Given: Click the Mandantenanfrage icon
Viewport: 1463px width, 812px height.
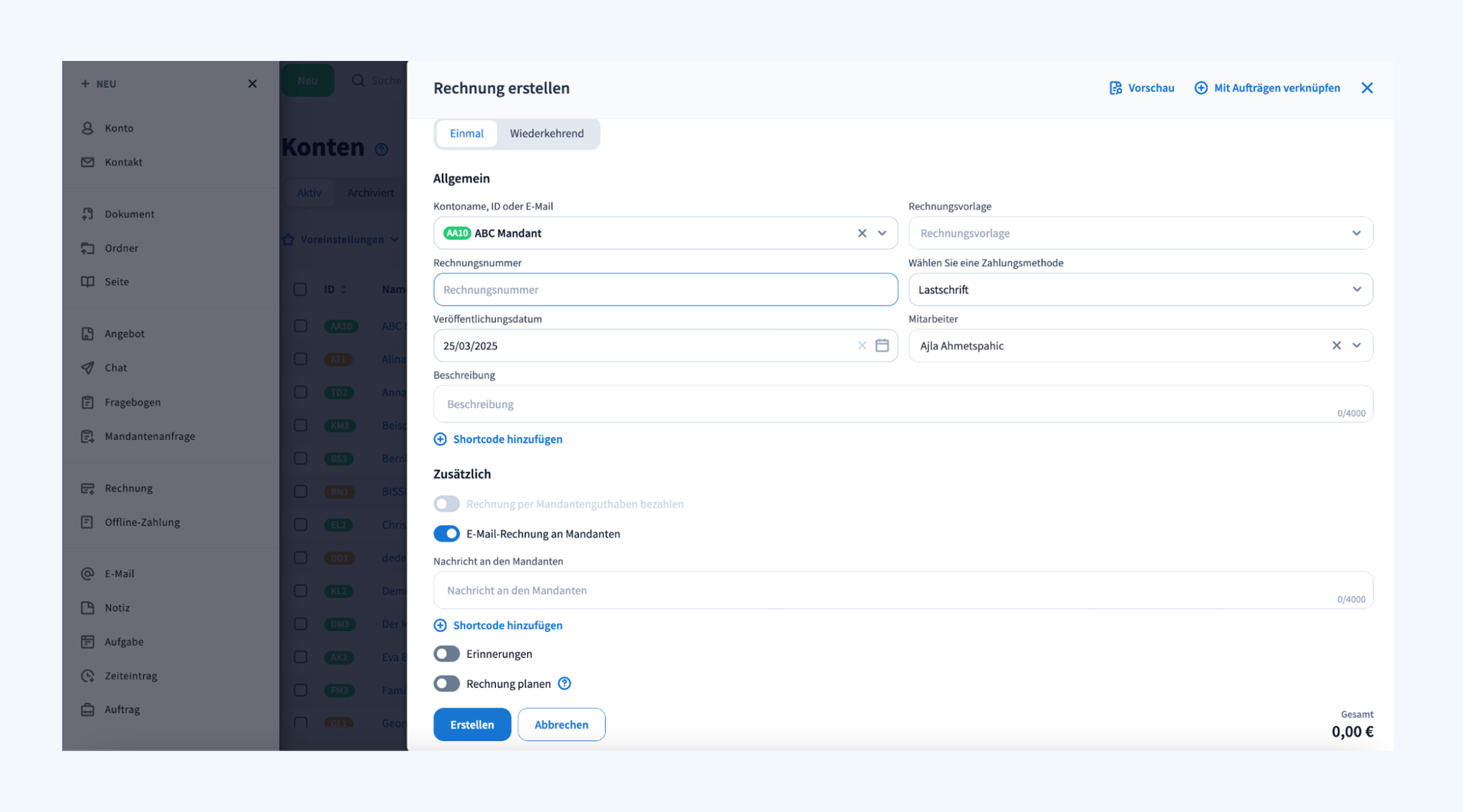Looking at the screenshot, I should [x=88, y=436].
